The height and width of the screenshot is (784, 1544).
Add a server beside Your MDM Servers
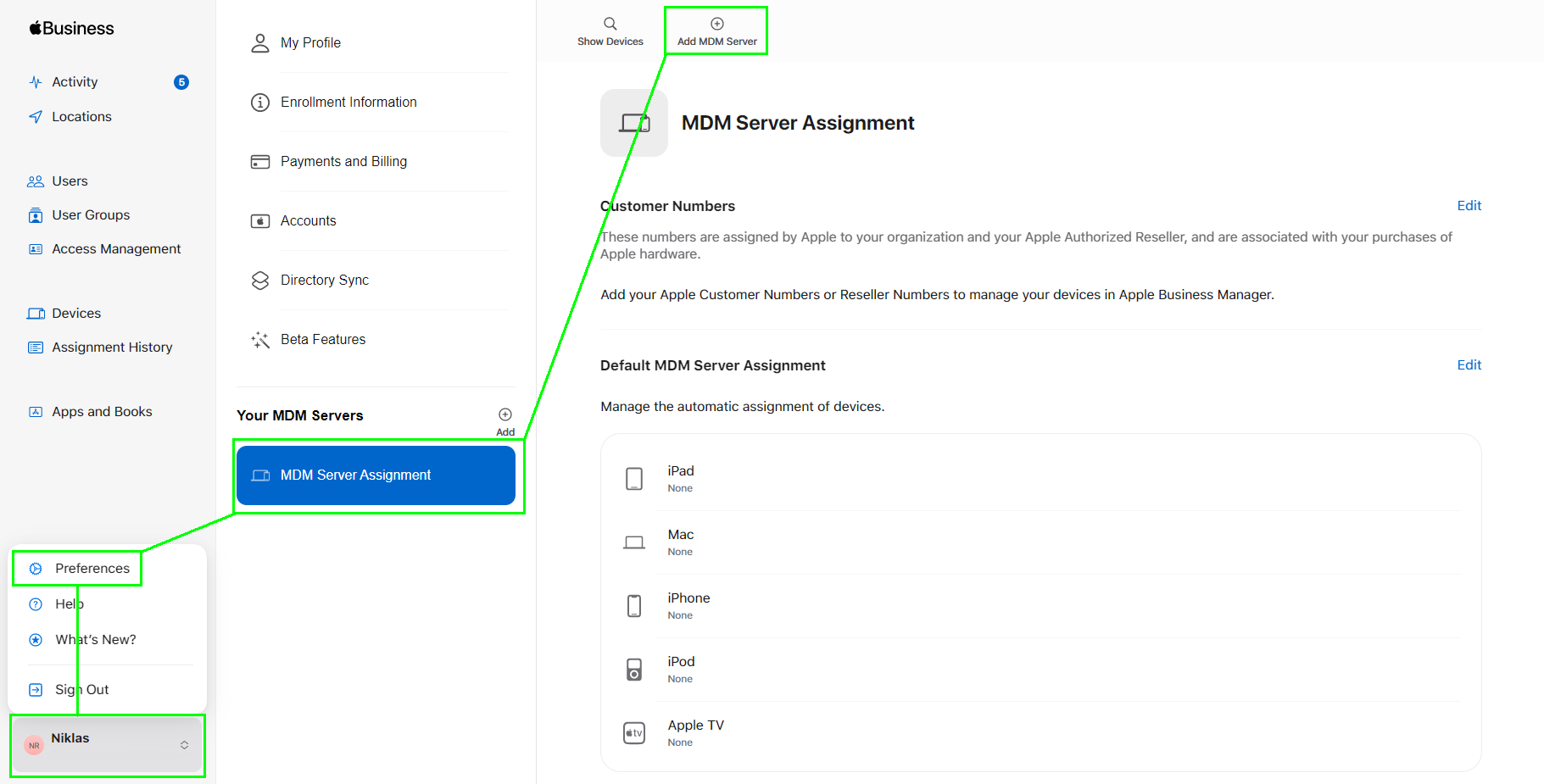[505, 415]
